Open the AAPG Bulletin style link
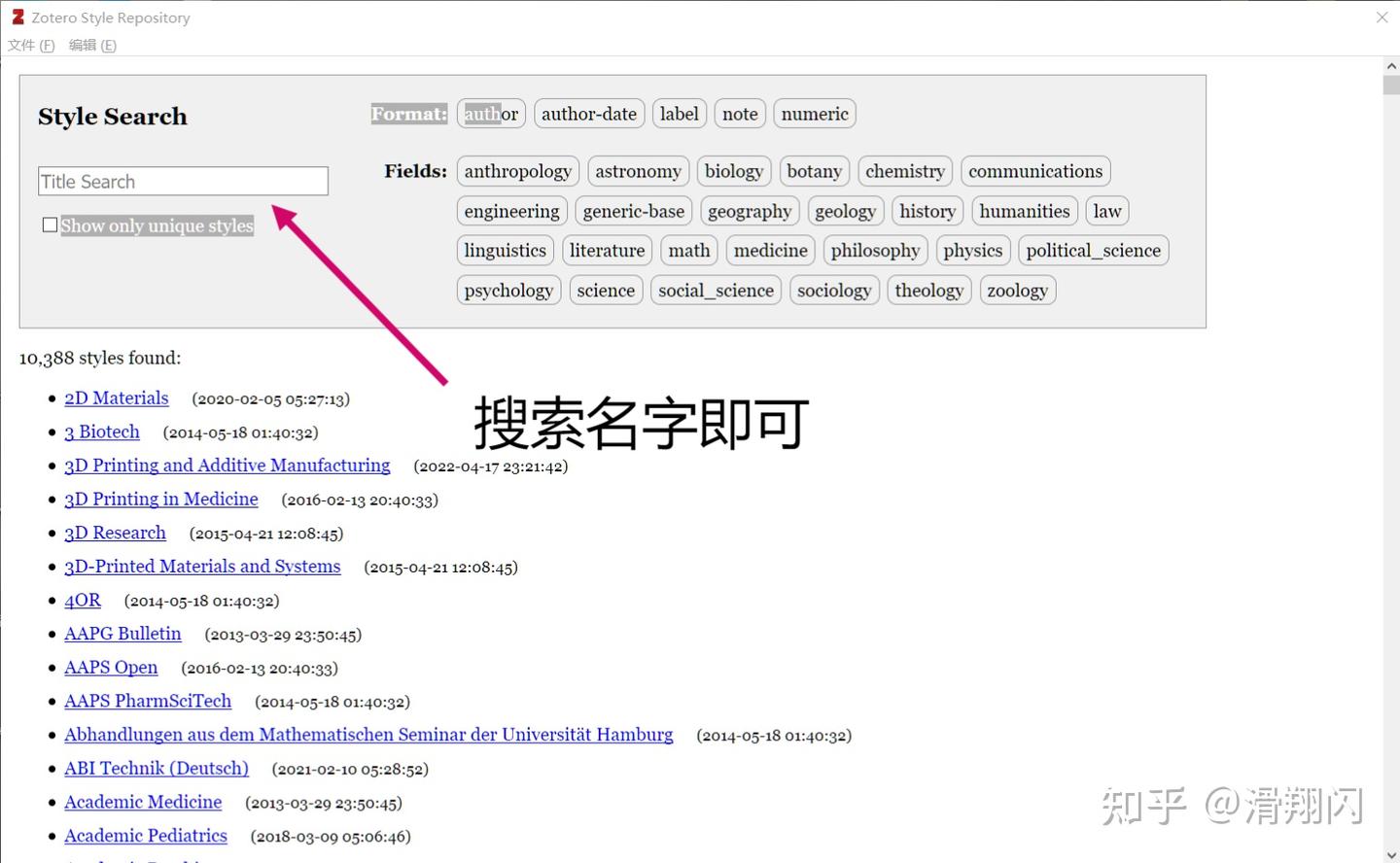The image size is (1400, 863). coord(122,634)
